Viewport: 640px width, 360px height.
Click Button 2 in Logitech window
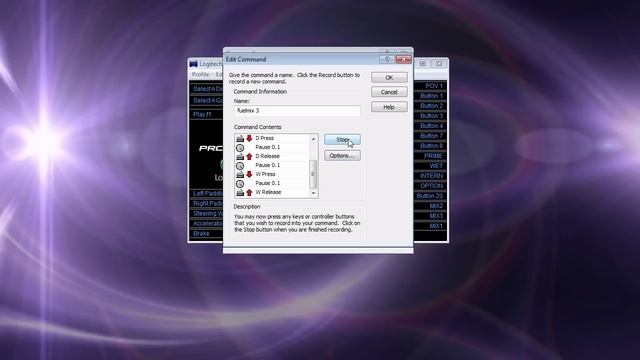pos(430,106)
